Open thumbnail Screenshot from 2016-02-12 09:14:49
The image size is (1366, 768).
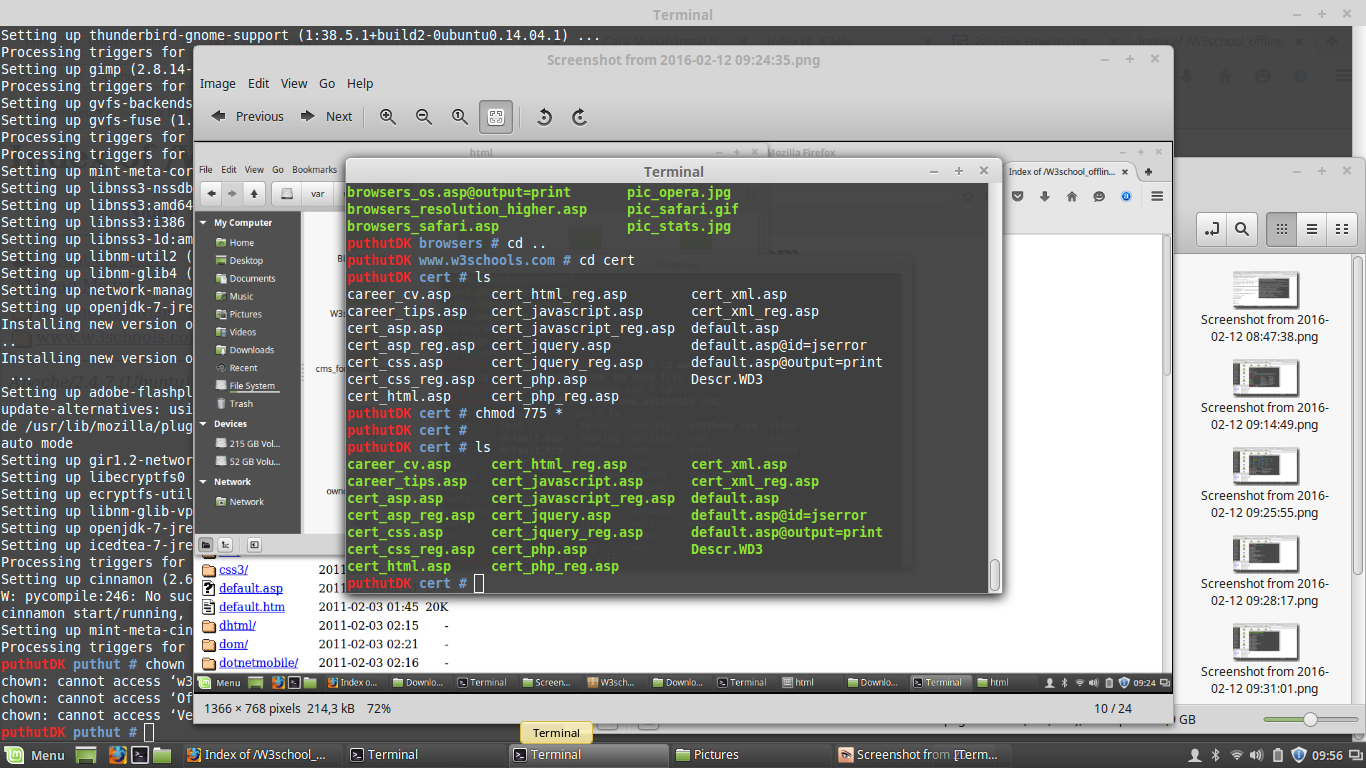coord(1264,378)
